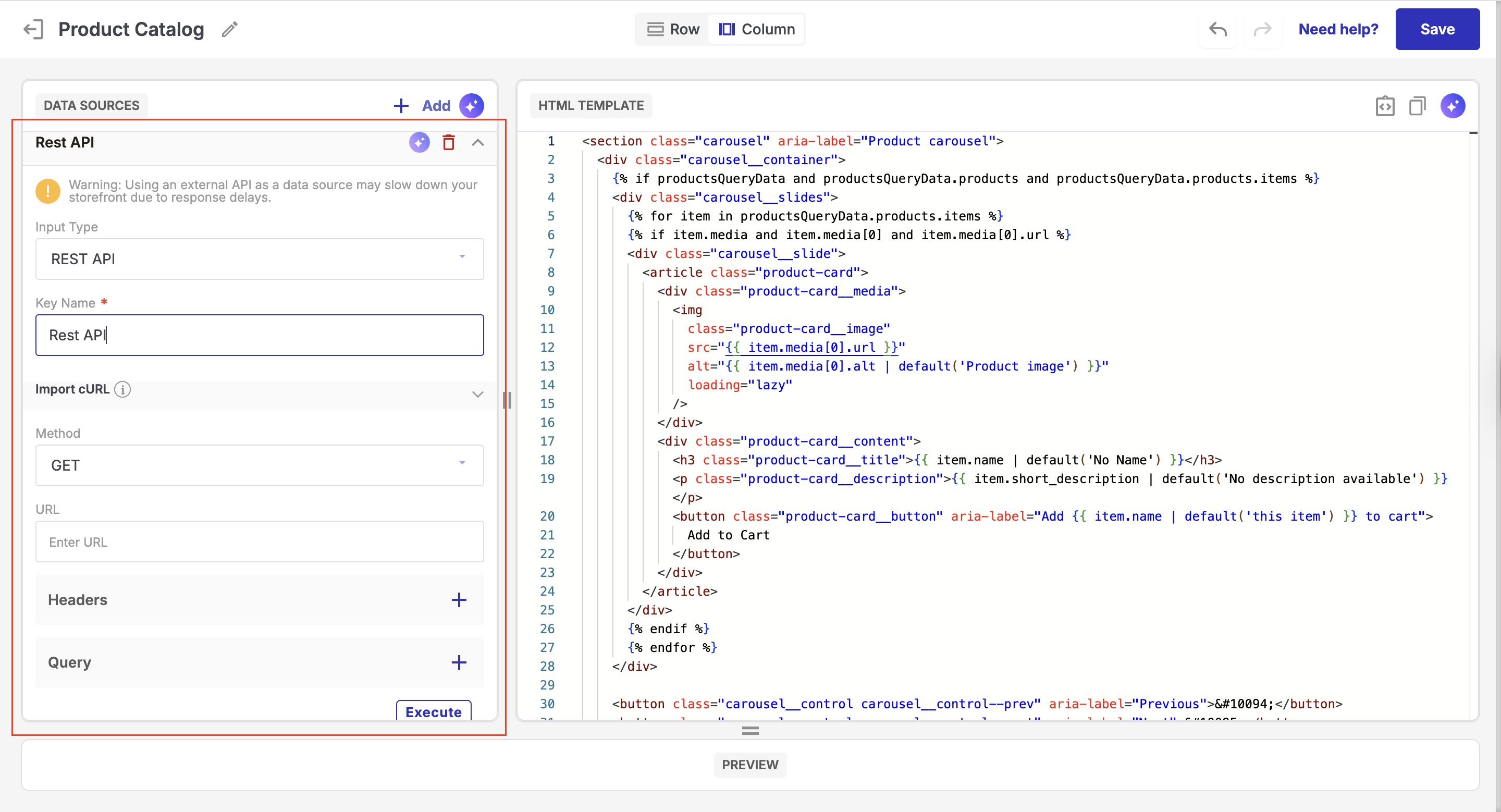This screenshot has width=1501, height=812.
Task: Switch to Column layout
Action: click(x=756, y=29)
